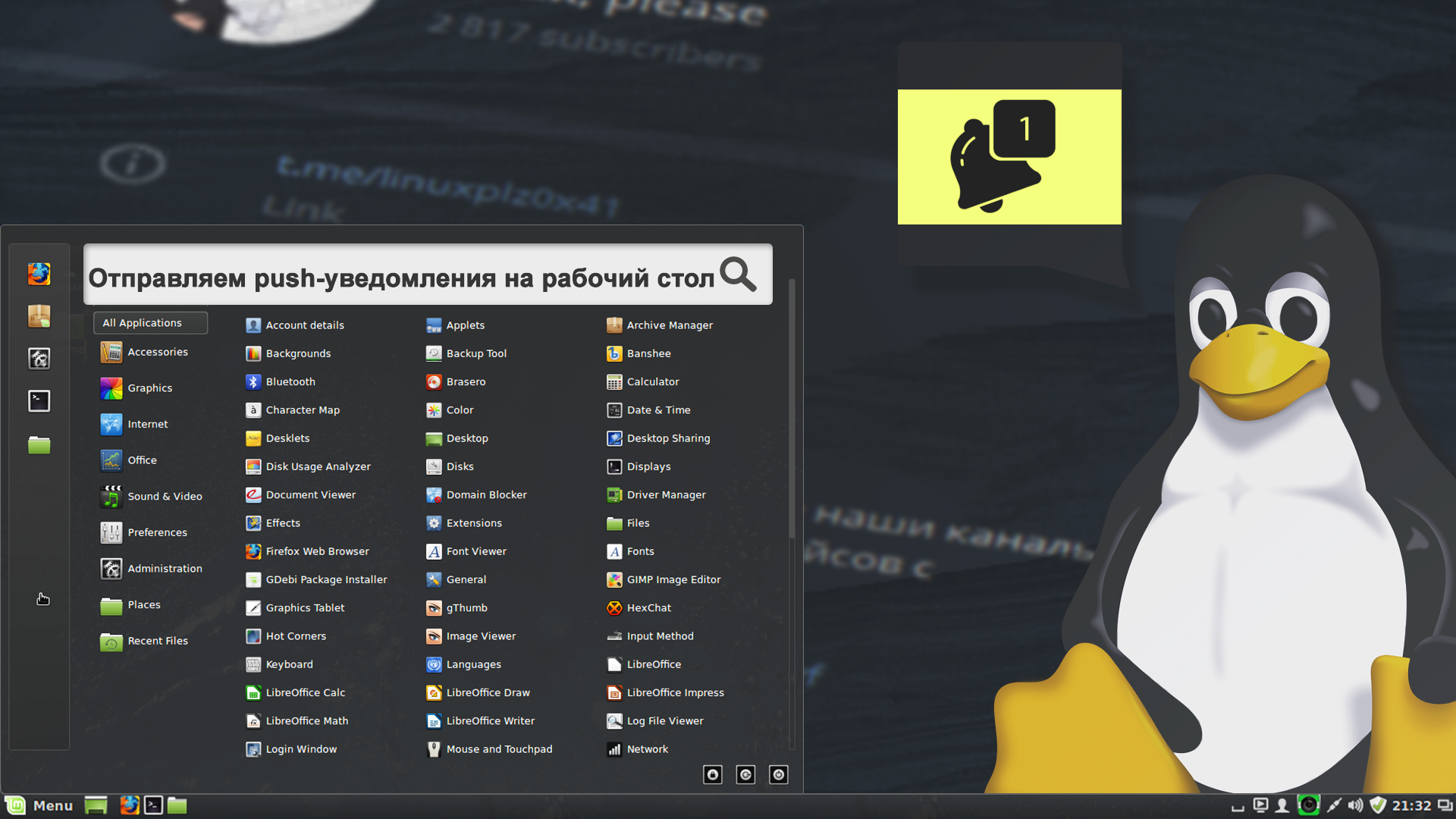Select the Administration category
The height and width of the screenshot is (819, 1456).
[x=164, y=569]
